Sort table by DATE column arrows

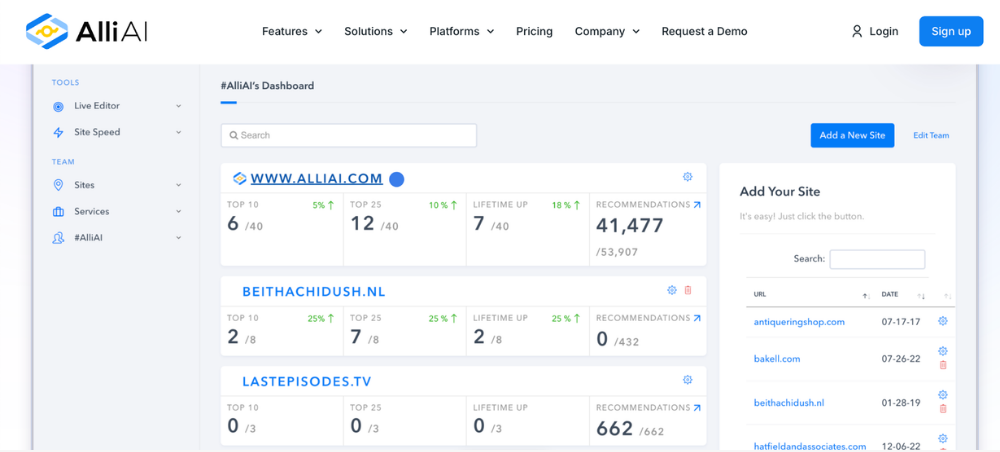921,296
